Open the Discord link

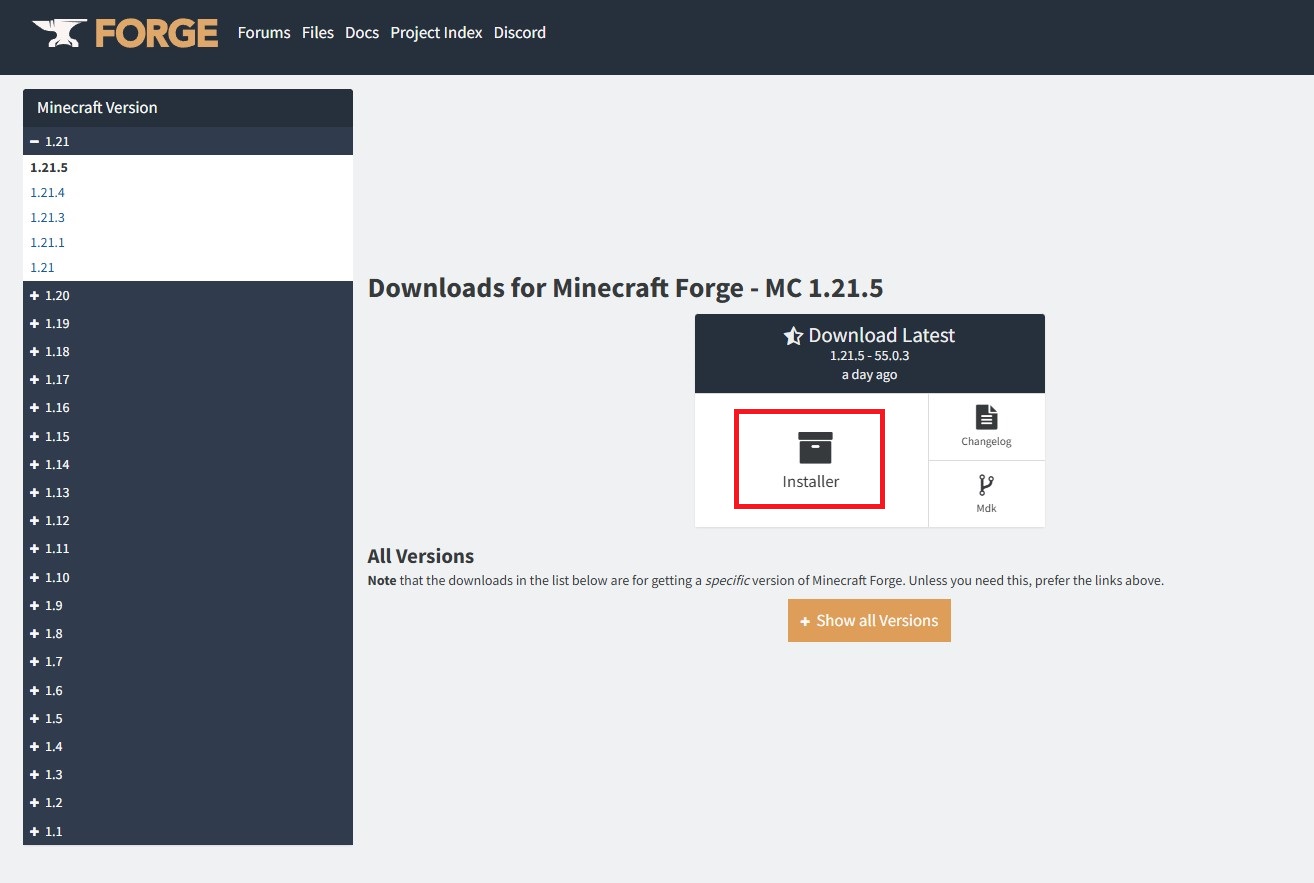[520, 33]
